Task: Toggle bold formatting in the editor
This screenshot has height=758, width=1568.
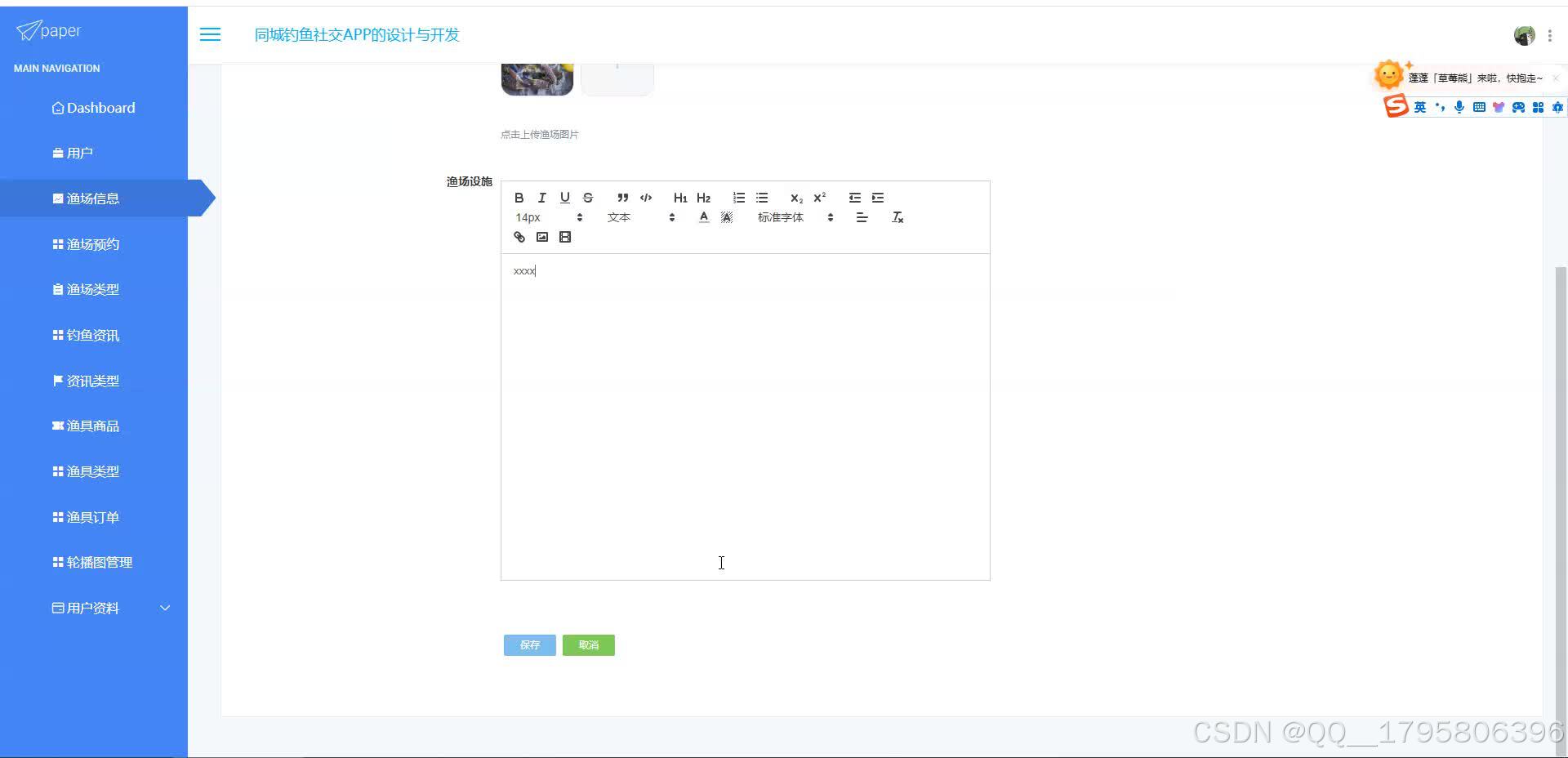Action: click(519, 198)
